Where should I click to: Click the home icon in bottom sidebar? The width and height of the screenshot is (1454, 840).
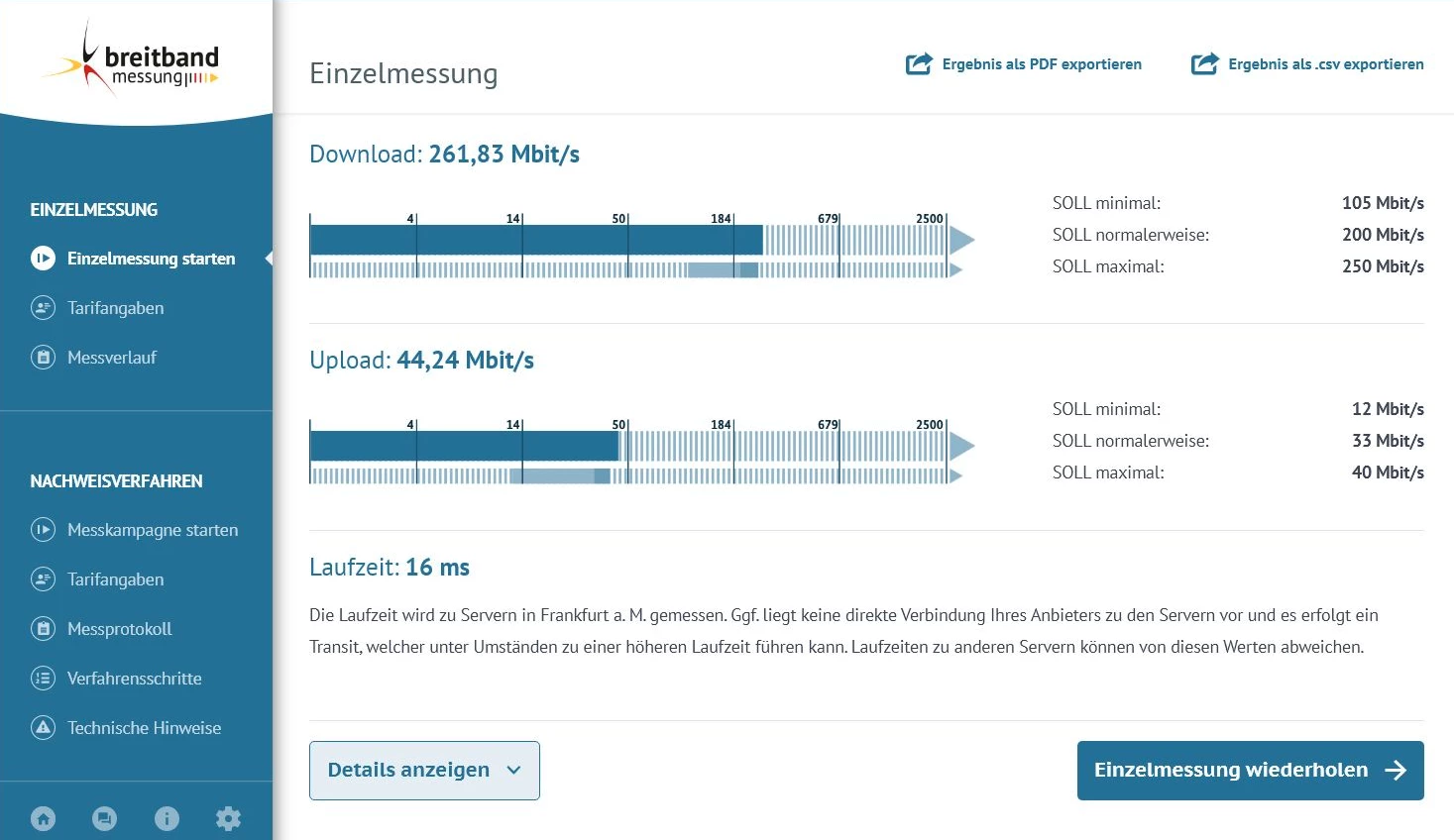43,818
